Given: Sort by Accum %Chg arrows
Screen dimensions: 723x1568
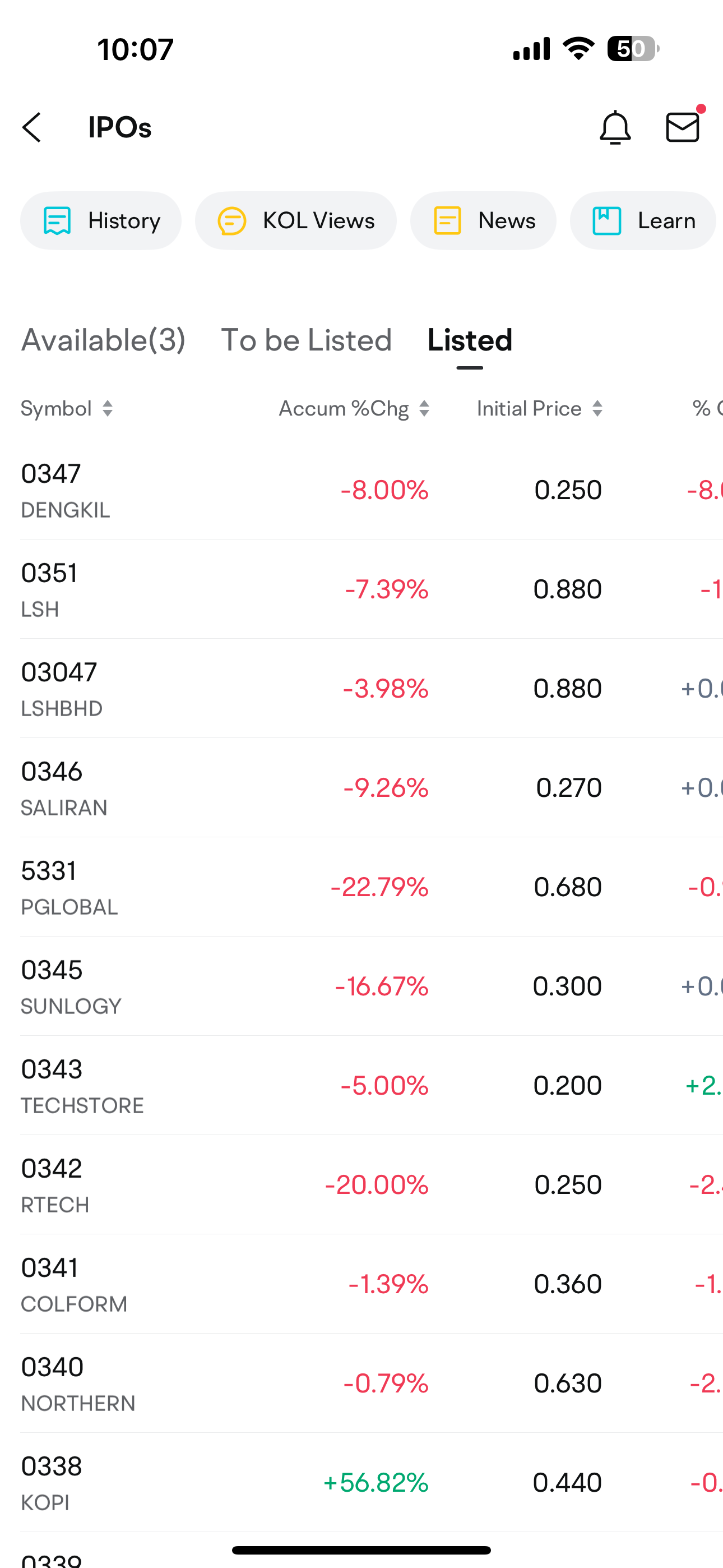Looking at the screenshot, I should [x=424, y=408].
